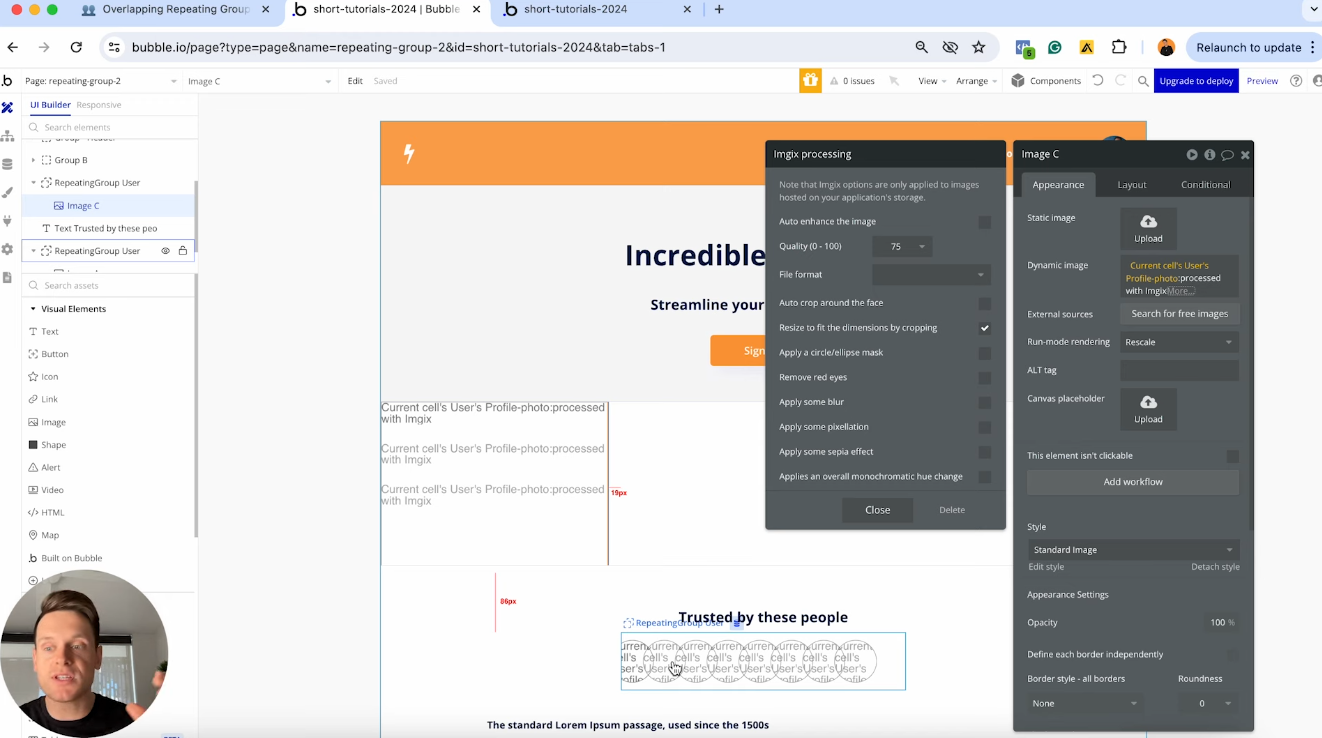The height and width of the screenshot is (738, 1322).
Task: Click the comment bubble icon in the Image C panel
Action: coord(1227,155)
